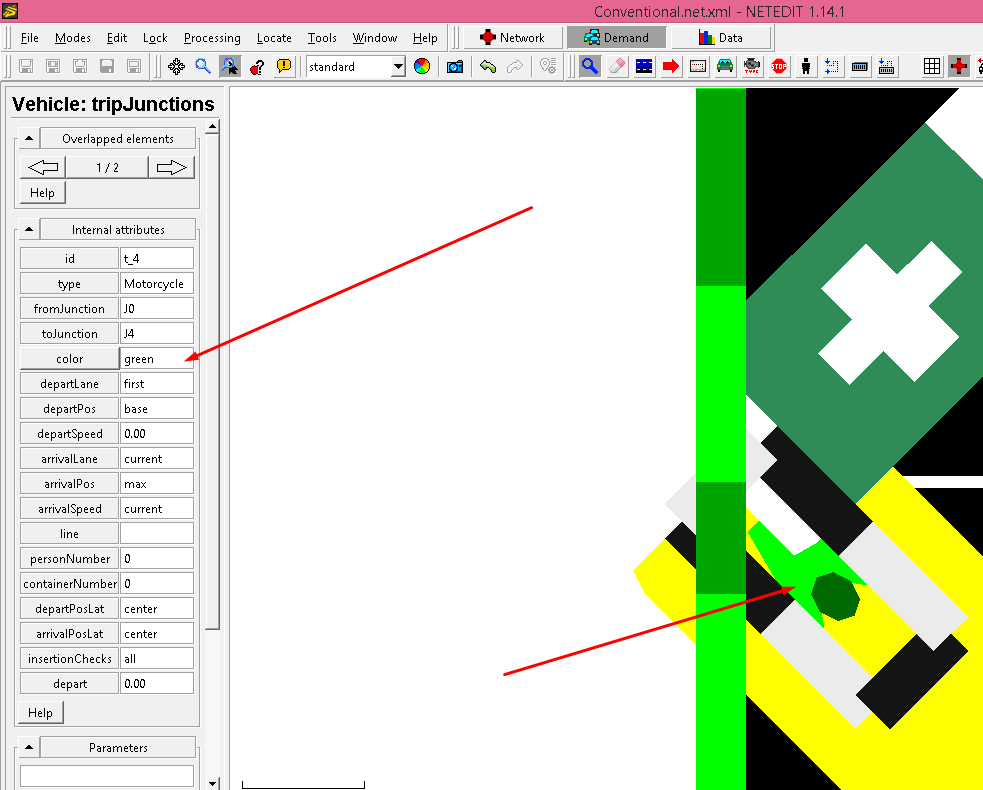Click the toJunction field with J4
Image resolution: width=983 pixels, height=790 pixels.
click(157, 334)
